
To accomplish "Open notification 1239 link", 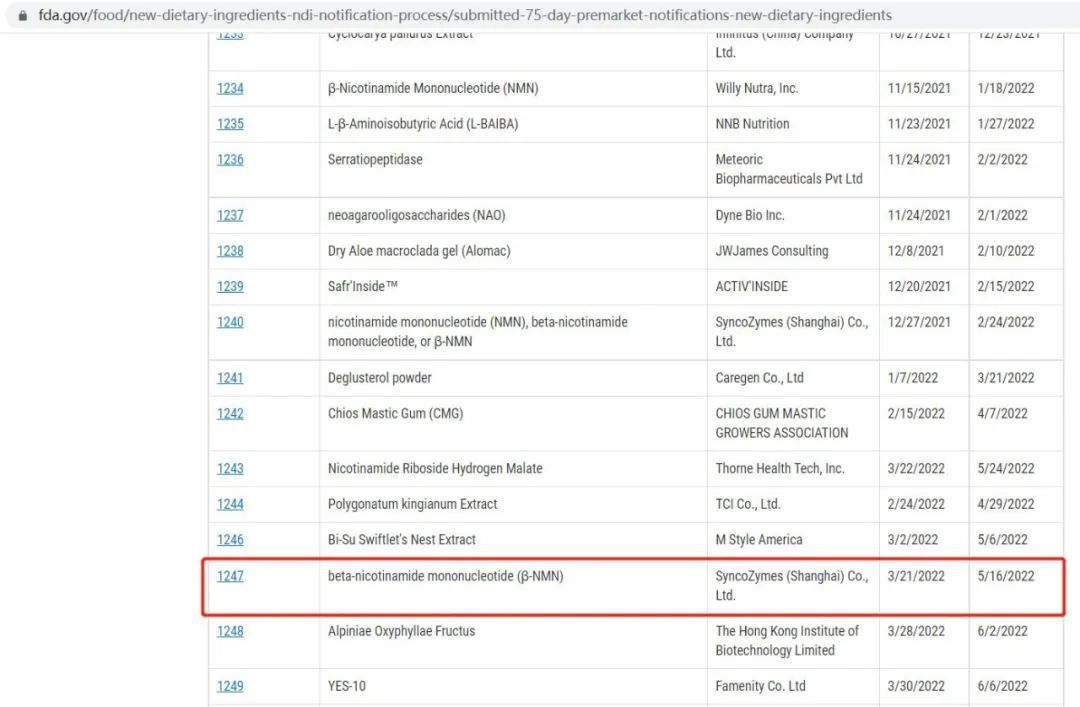I will click(x=230, y=287).
